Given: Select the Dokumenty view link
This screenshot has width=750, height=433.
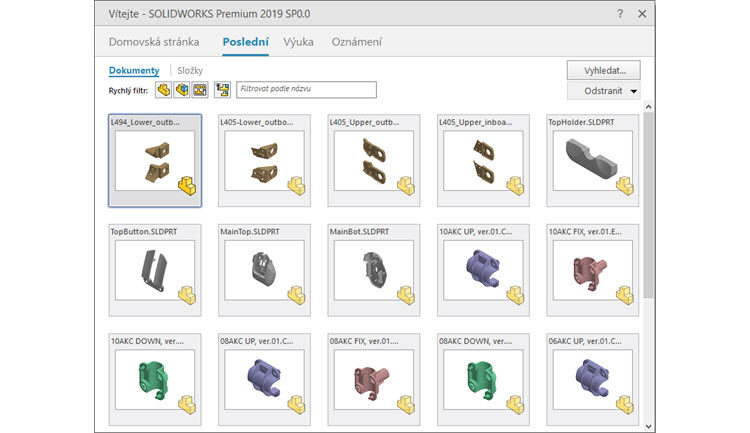Looking at the screenshot, I should tap(134, 70).
